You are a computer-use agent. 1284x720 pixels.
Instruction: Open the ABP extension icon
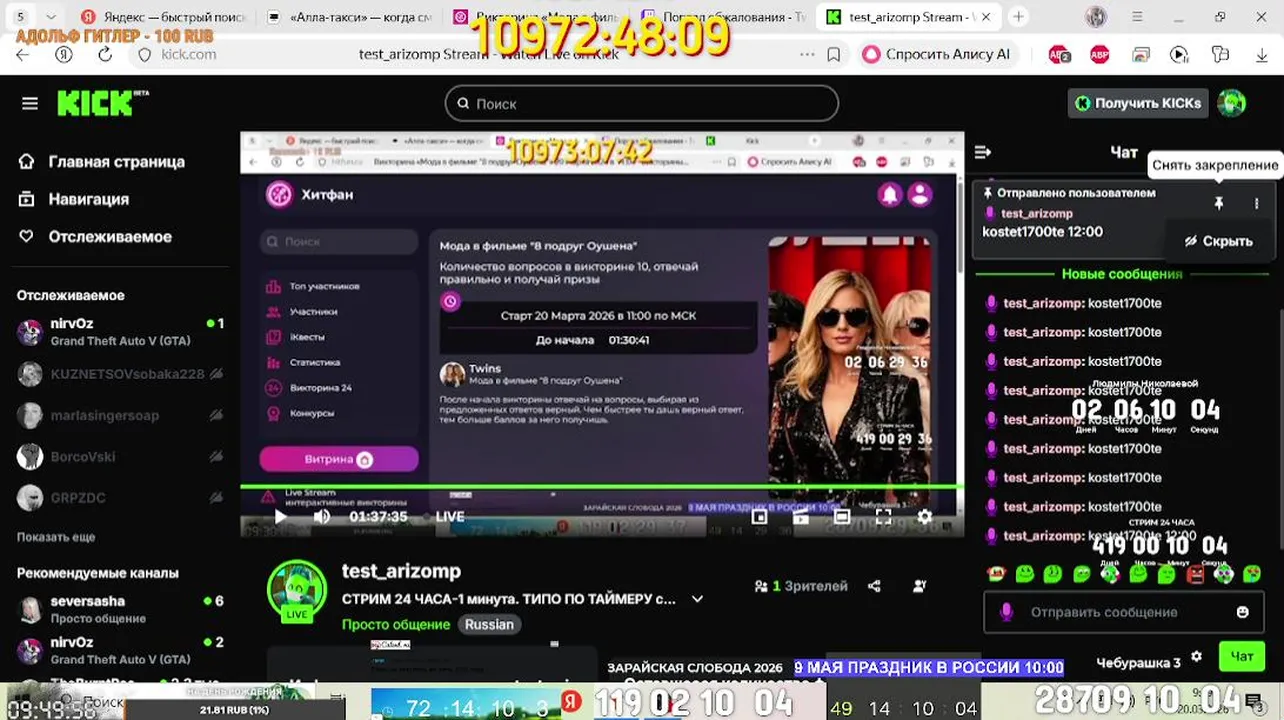tap(1100, 55)
